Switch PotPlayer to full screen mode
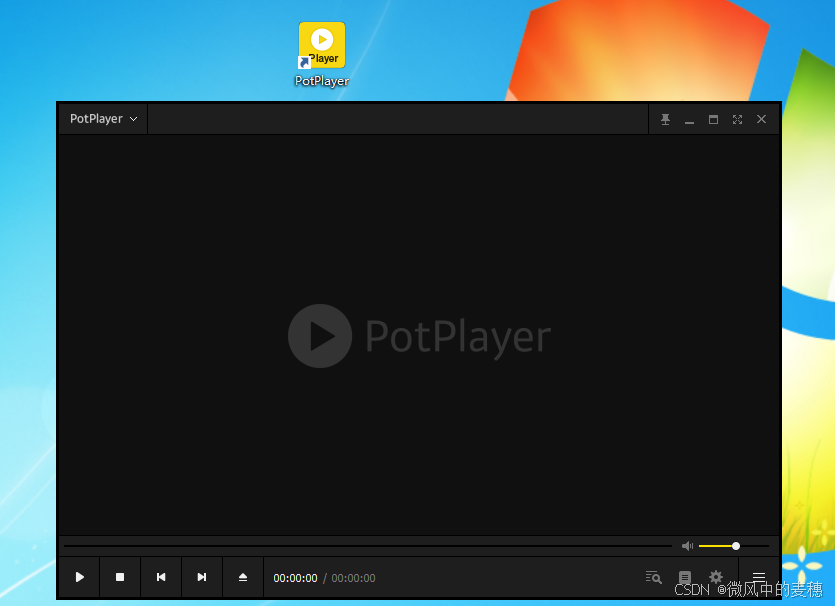Image resolution: width=835 pixels, height=606 pixels. (737, 119)
